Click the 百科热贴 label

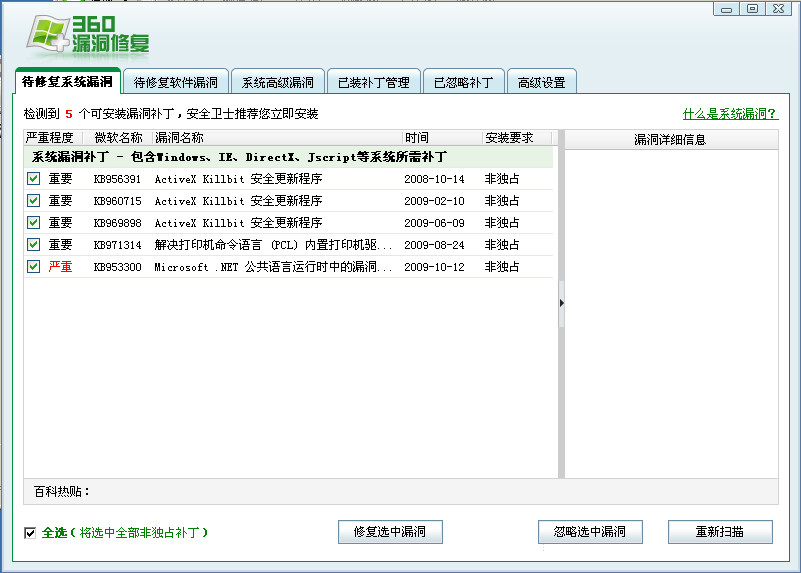click(x=61, y=491)
